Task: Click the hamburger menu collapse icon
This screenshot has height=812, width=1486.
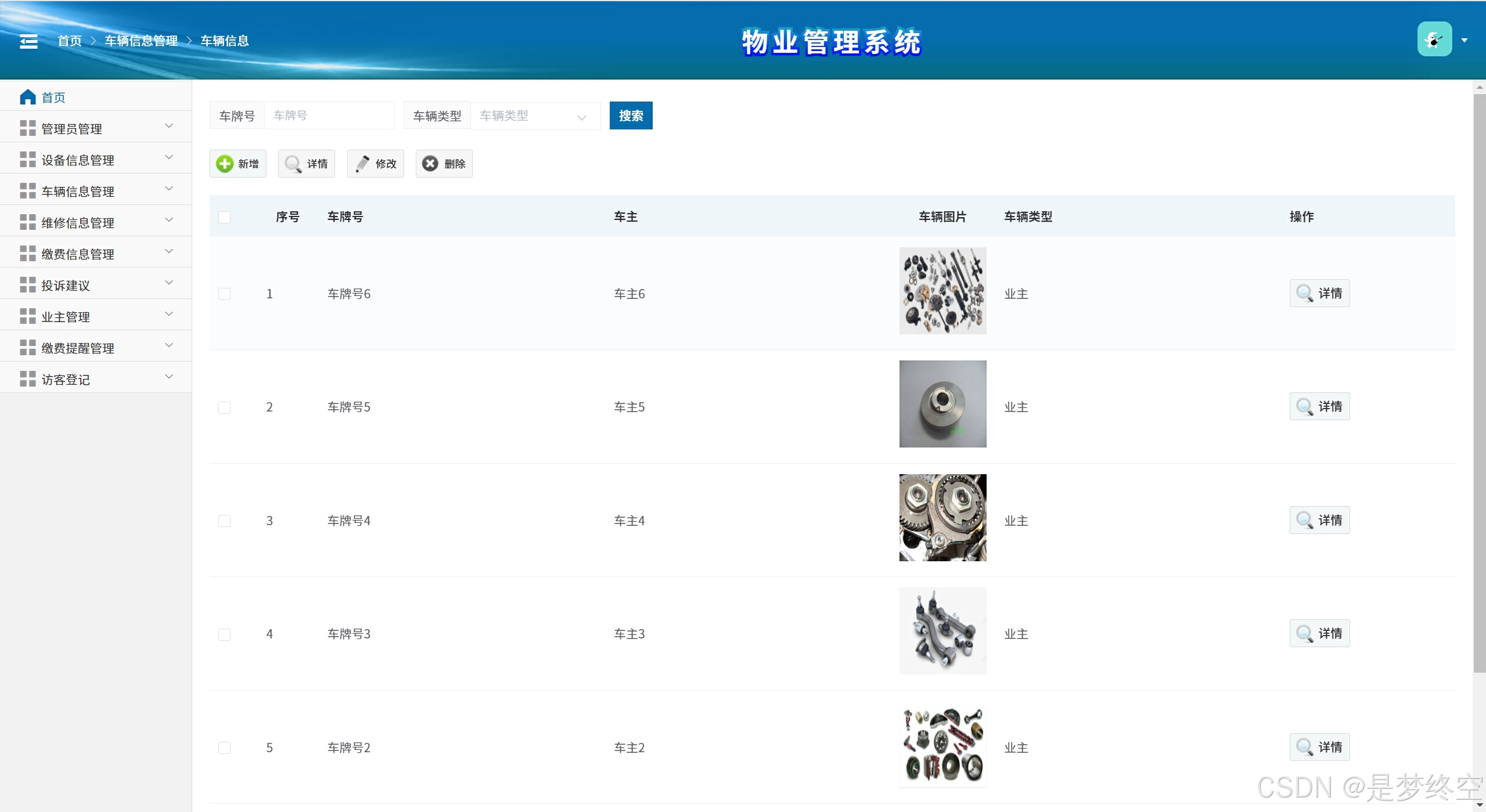Action: click(x=28, y=41)
